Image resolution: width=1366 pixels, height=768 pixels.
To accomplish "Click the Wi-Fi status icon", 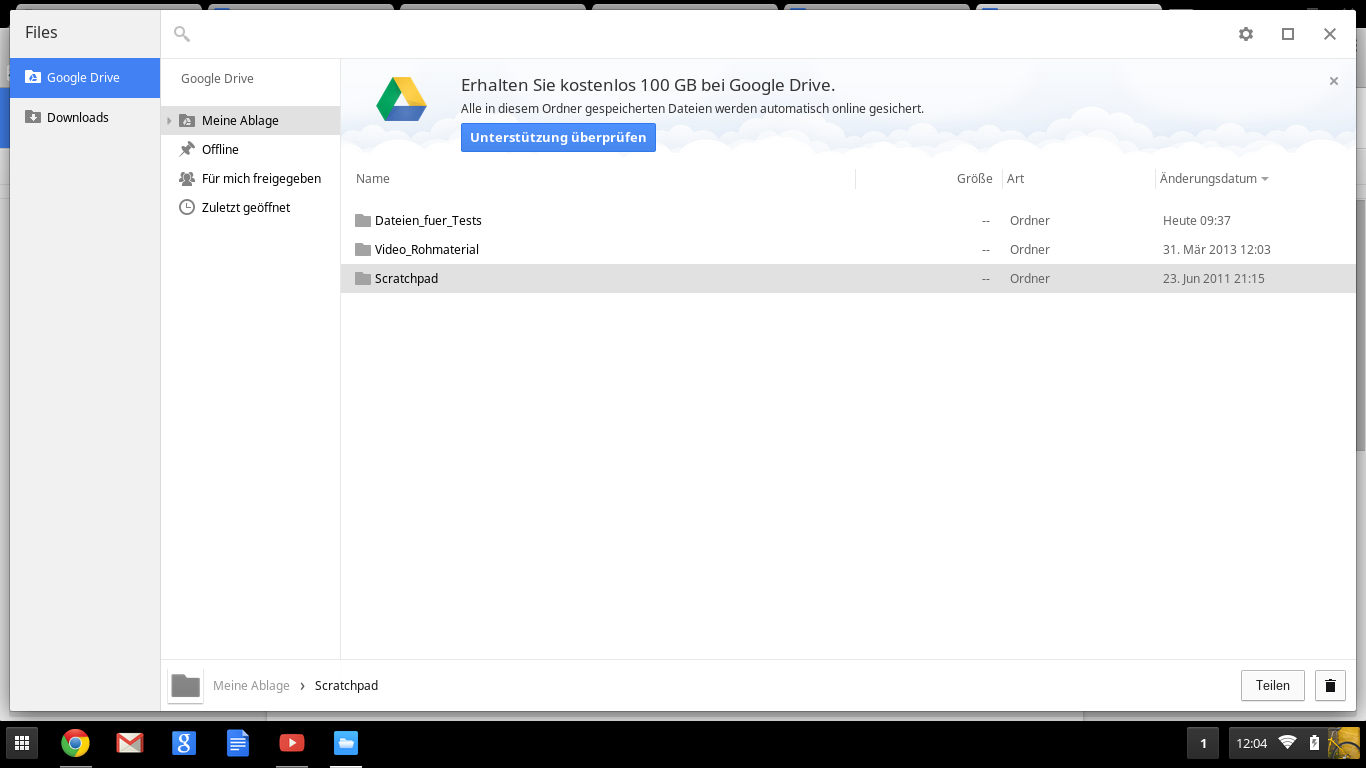I will (x=1287, y=743).
